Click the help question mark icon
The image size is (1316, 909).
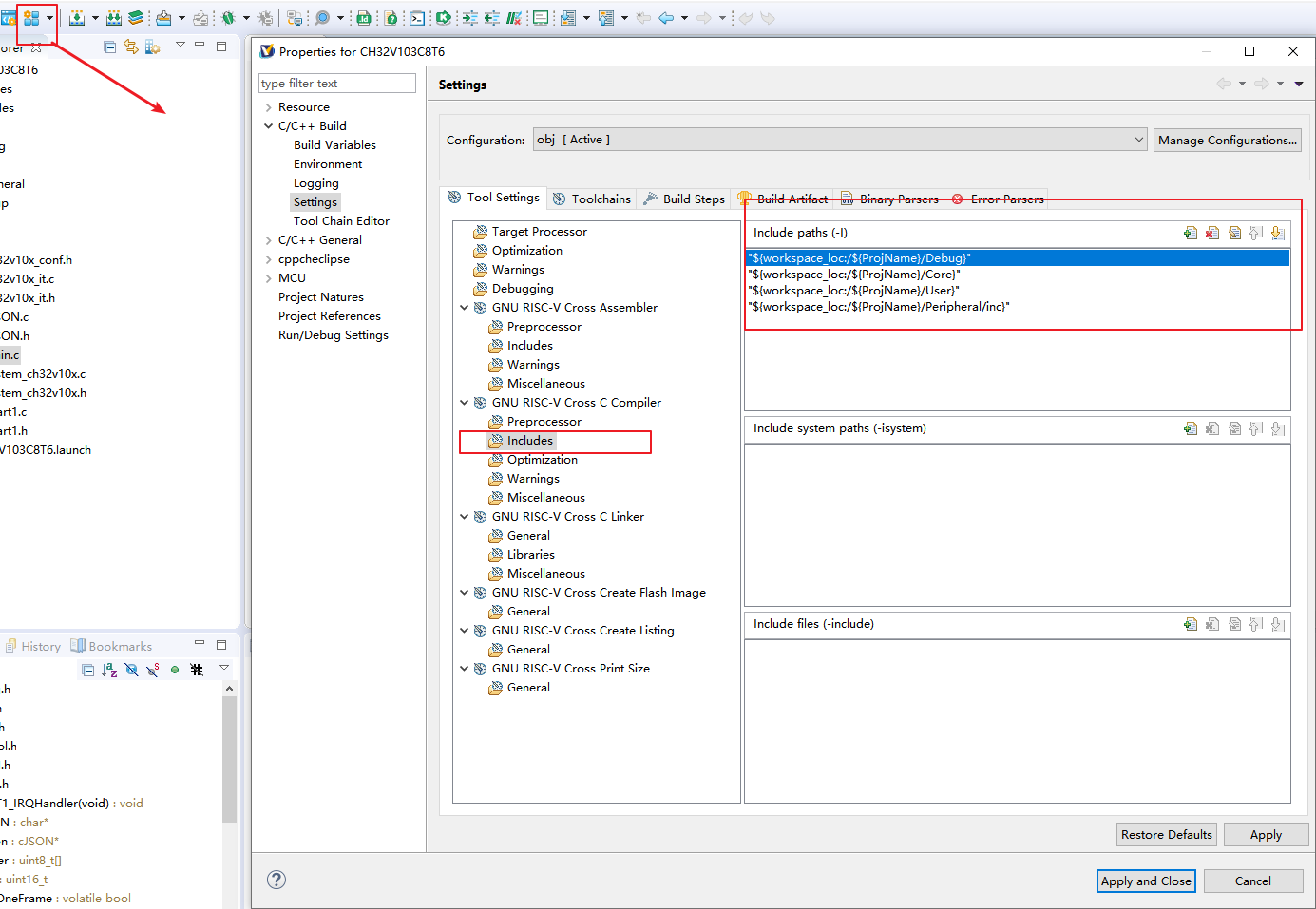(x=277, y=880)
